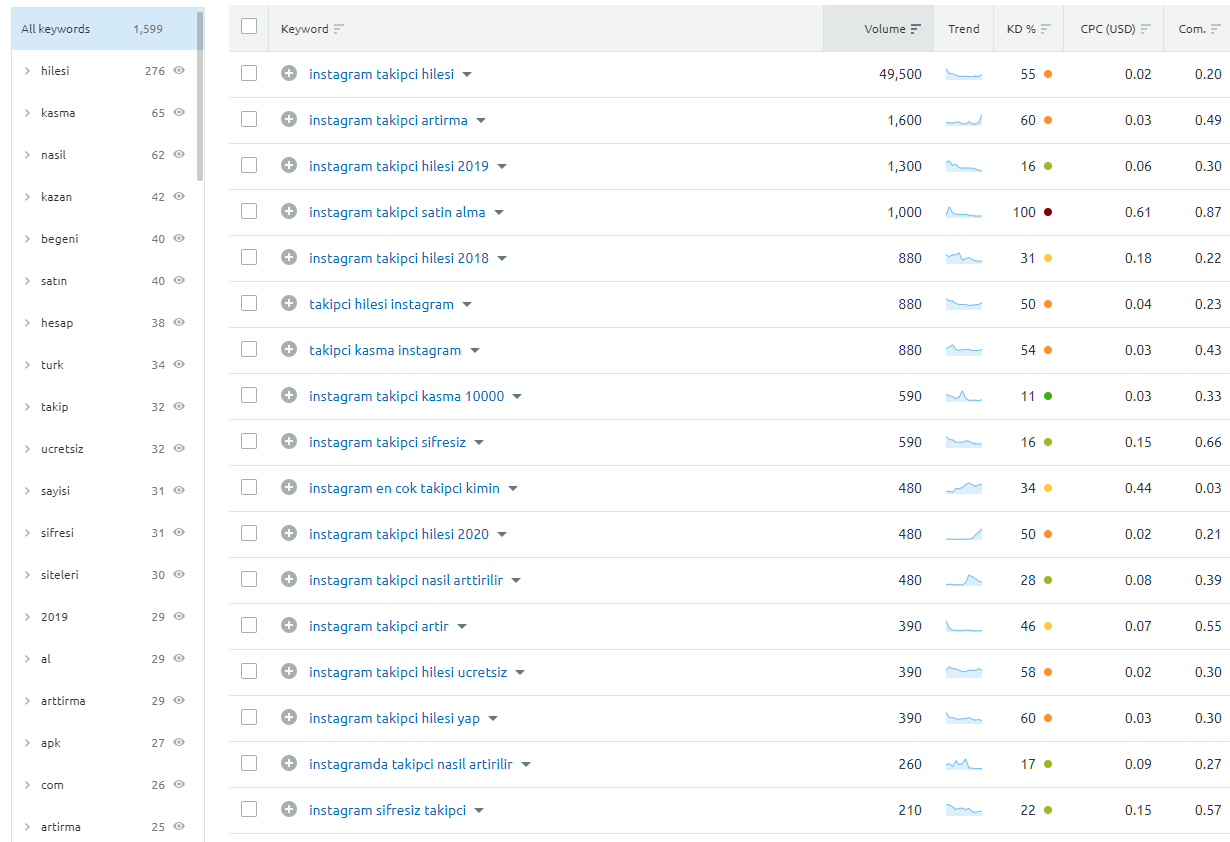Screen dimensions: 1230x842
Task: Expand the 'kazan' group in sidebar
Action: [27, 197]
